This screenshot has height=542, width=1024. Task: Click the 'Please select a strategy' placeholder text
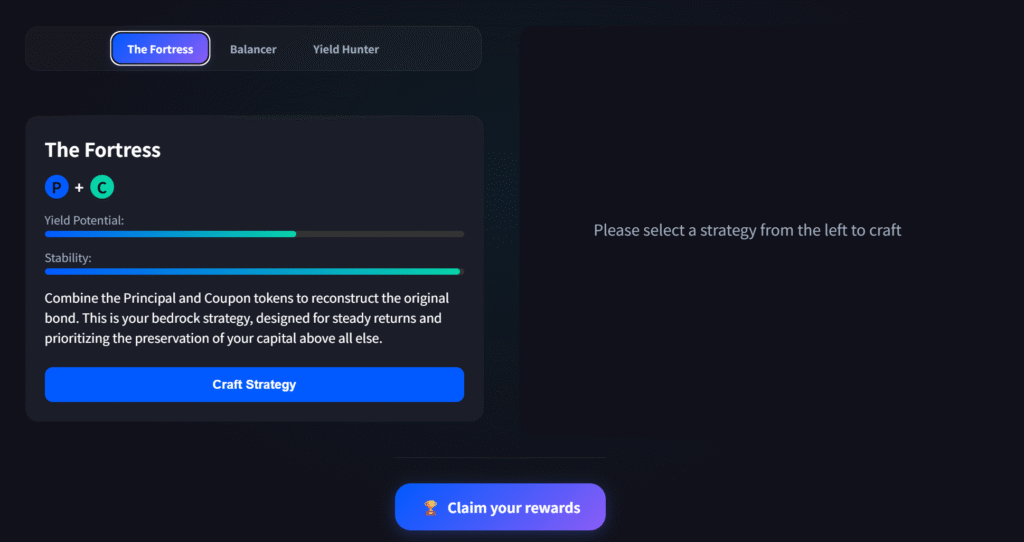pos(747,230)
